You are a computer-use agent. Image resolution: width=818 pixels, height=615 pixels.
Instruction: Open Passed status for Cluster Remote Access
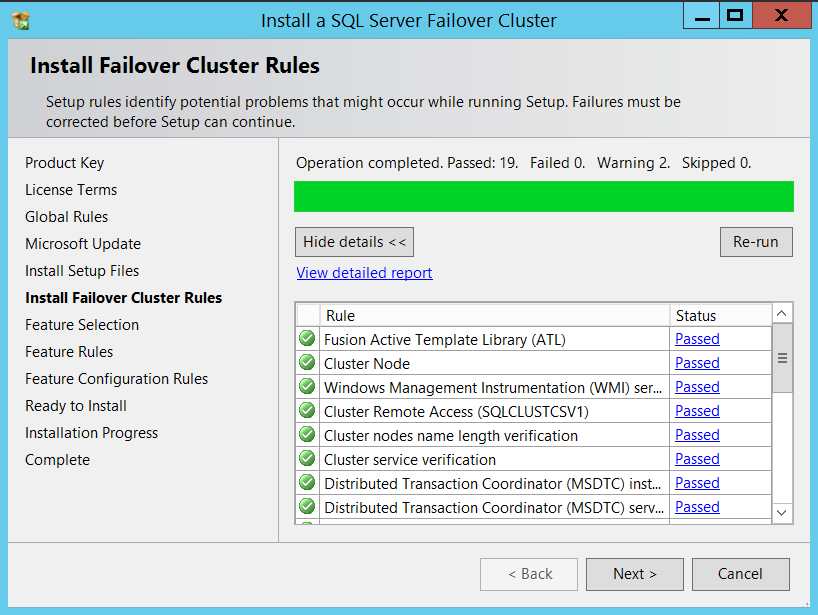pyautogui.click(x=697, y=411)
